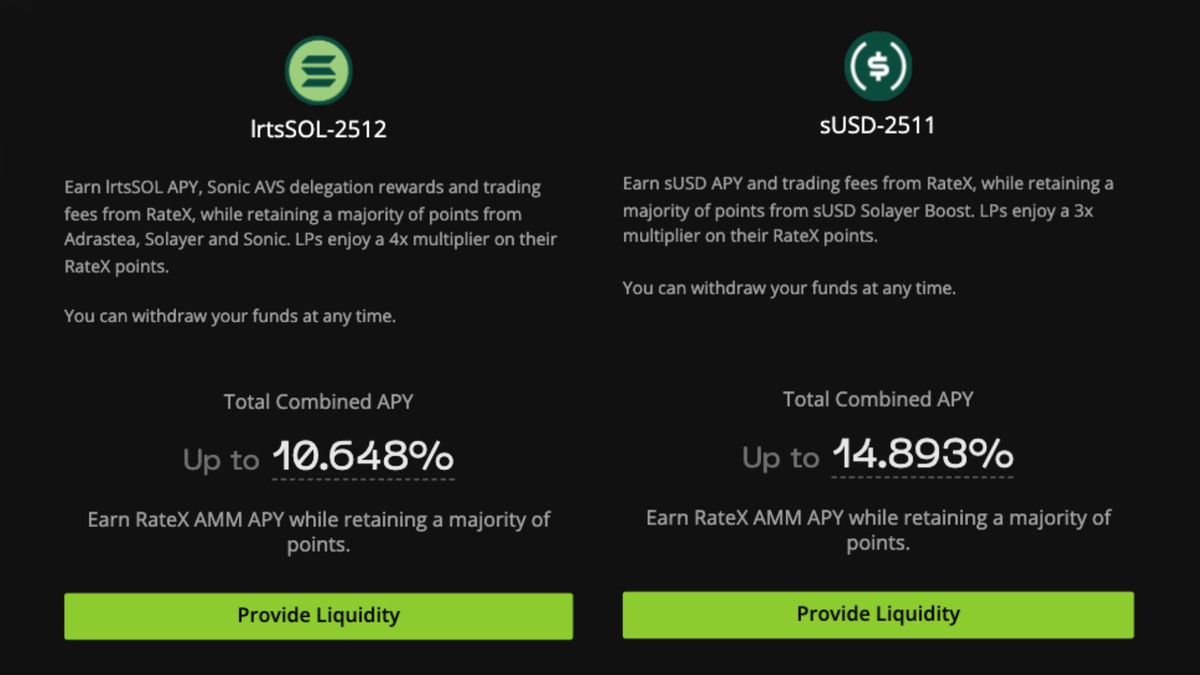Open the 10.648% APY breakdown tooltip
Viewport: 1200px width, 675px height.
363,457
